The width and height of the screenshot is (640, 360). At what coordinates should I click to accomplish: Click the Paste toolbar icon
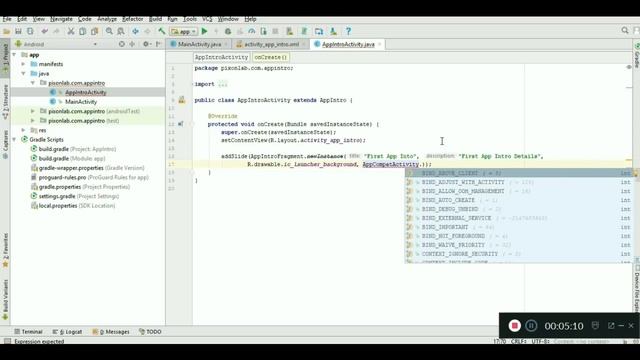point(94,31)
